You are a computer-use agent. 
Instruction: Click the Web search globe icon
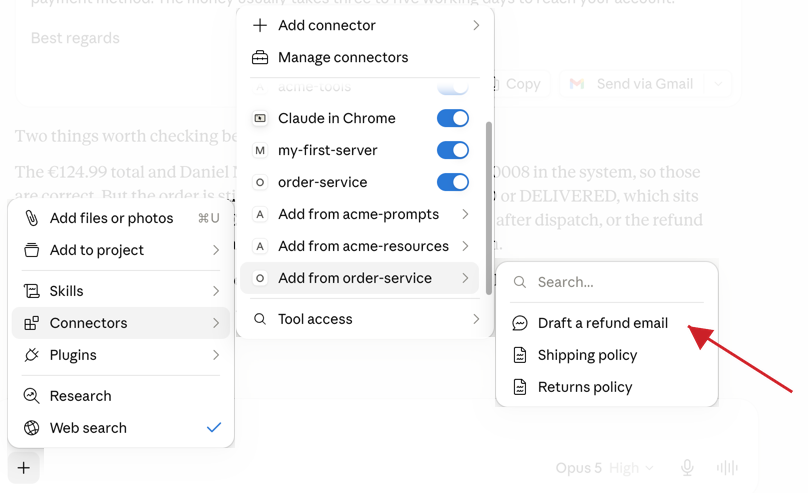[31, 428]
